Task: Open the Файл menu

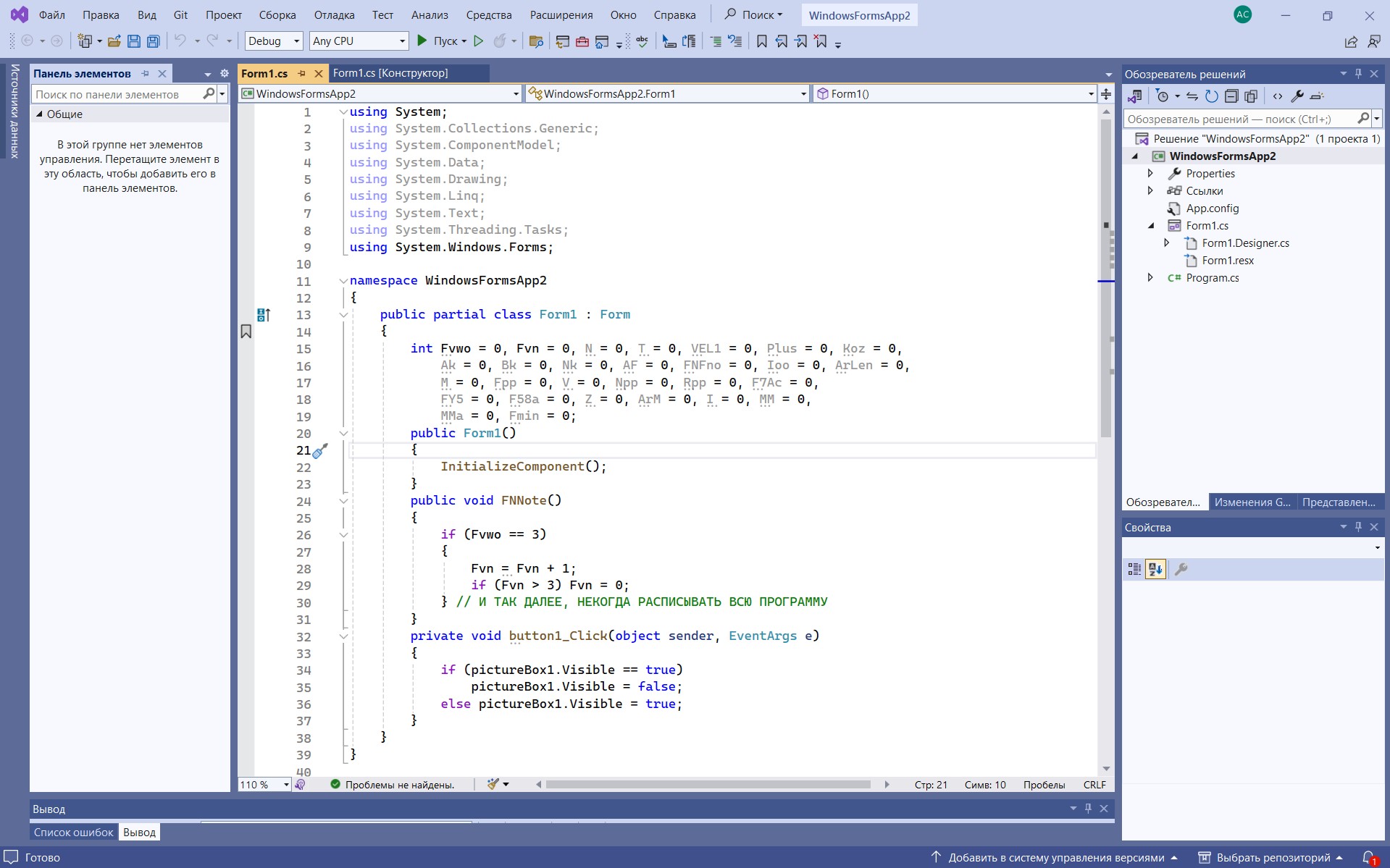Action: [52, 15]
